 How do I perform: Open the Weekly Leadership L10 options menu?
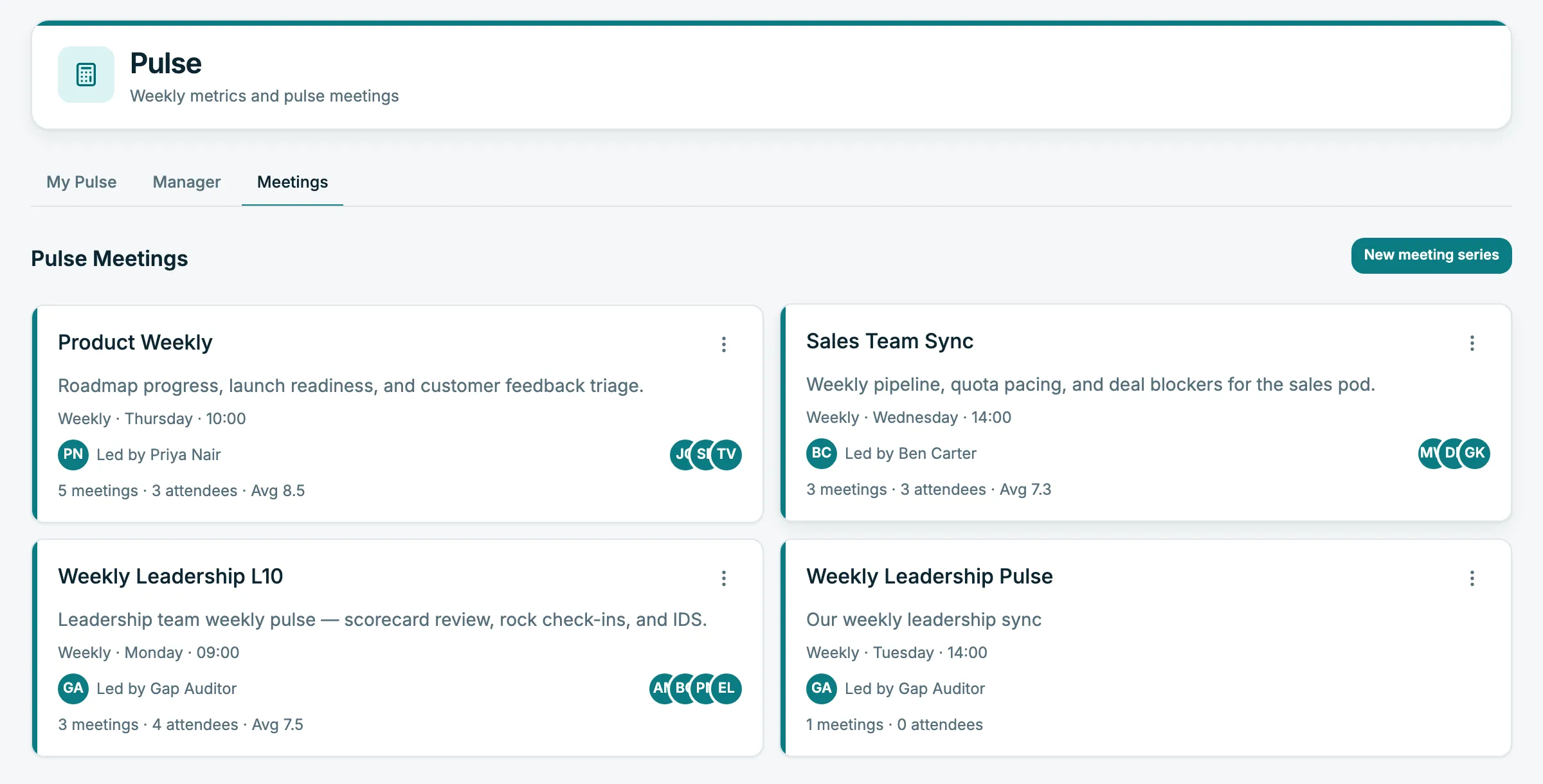pos(724,578)
